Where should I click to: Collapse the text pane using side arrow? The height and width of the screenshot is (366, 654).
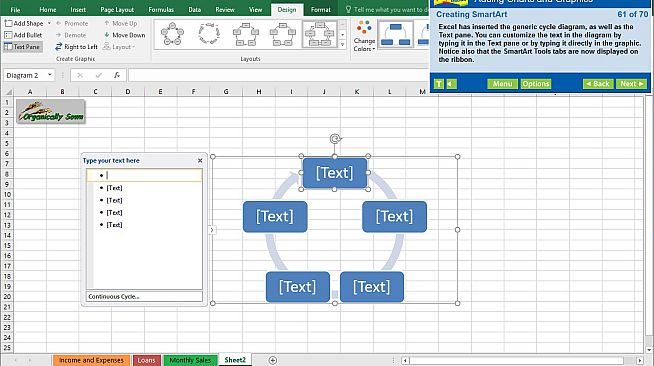[212, 230]
